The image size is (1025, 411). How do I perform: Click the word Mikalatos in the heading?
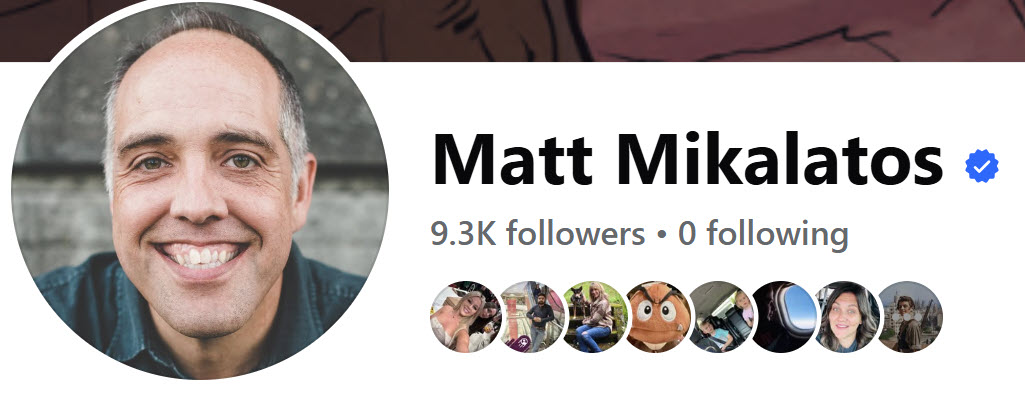781,159
